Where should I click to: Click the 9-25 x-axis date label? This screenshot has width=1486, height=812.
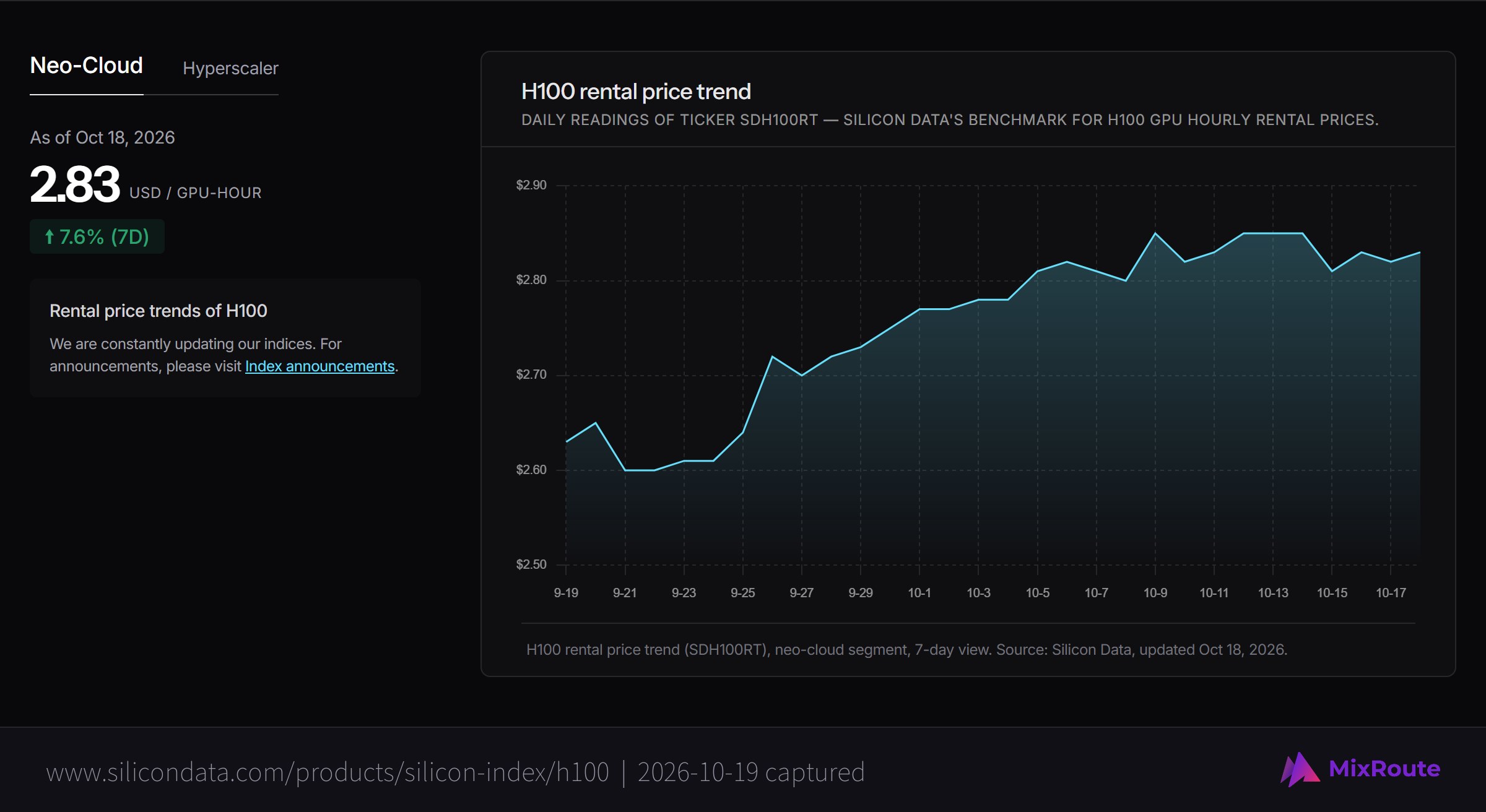pos(743,593)
